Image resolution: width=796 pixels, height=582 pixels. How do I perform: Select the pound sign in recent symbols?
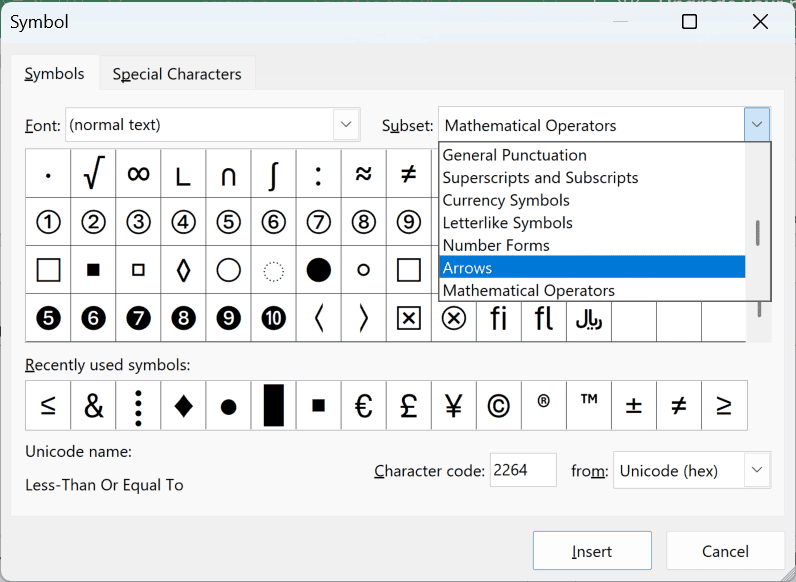[x=409, y=405]
